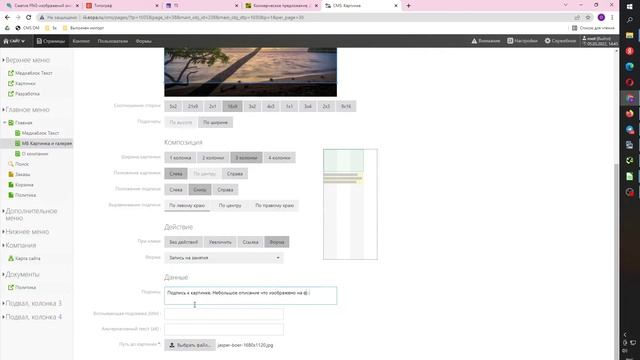The image size is (640, 360).
Task: Open the Страницы menu
Action: 51,41
